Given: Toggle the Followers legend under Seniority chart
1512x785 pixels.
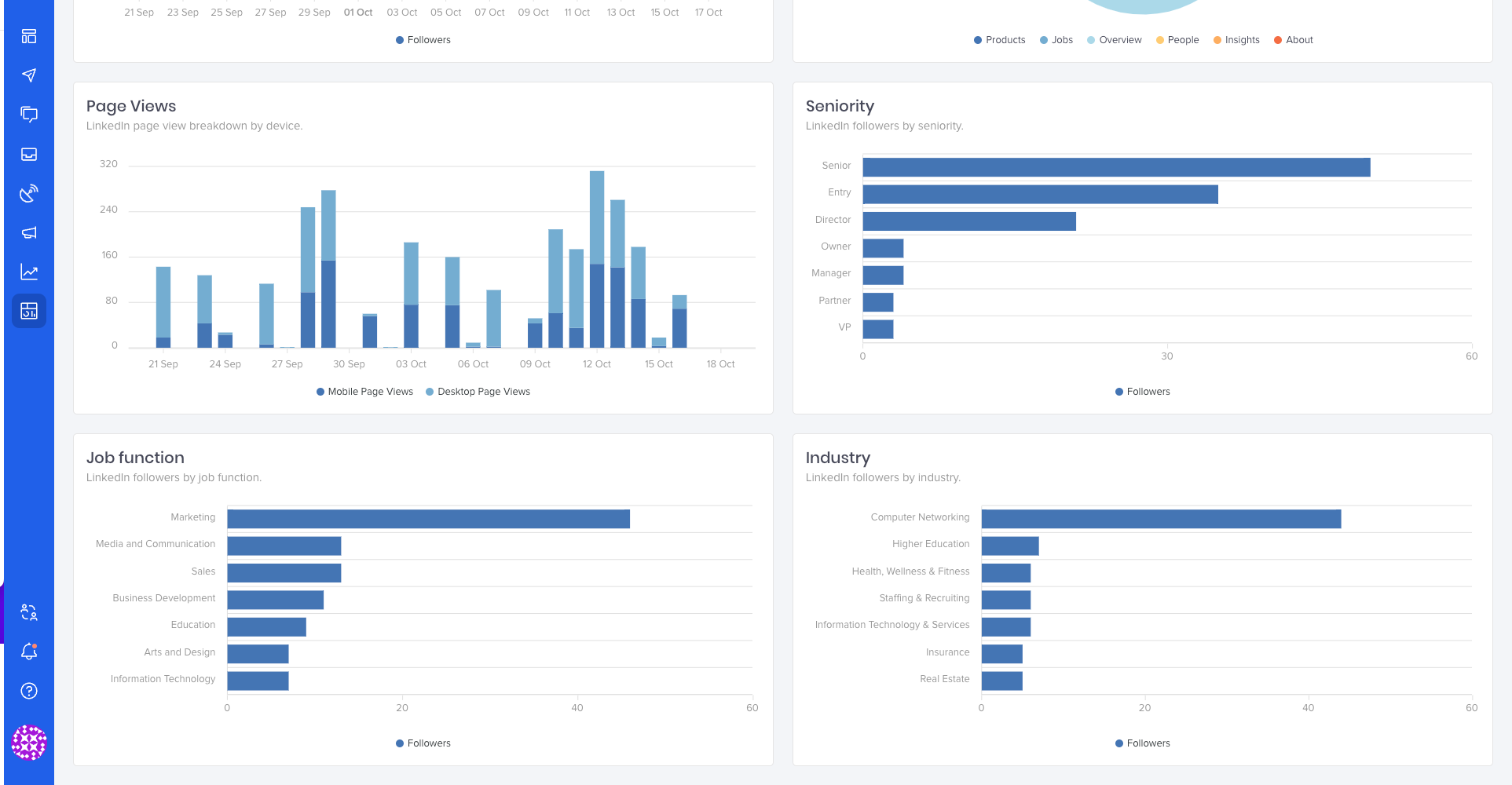Looking at the screenshot, I should coord(1141,391).
